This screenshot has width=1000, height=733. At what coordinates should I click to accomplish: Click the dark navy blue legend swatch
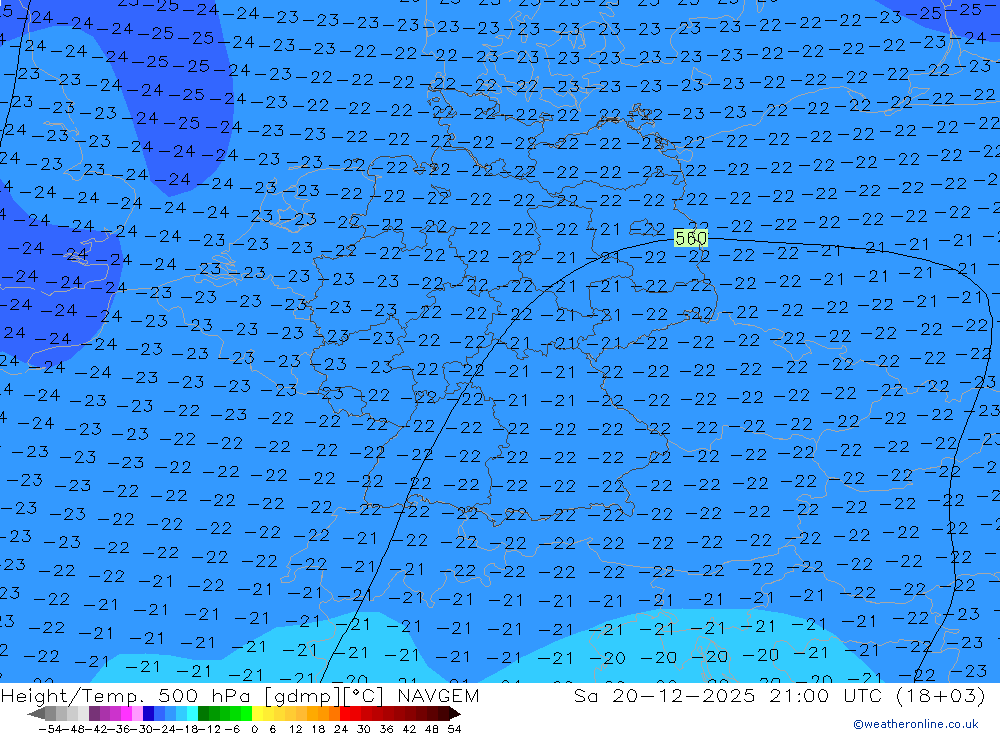point(149,714)
